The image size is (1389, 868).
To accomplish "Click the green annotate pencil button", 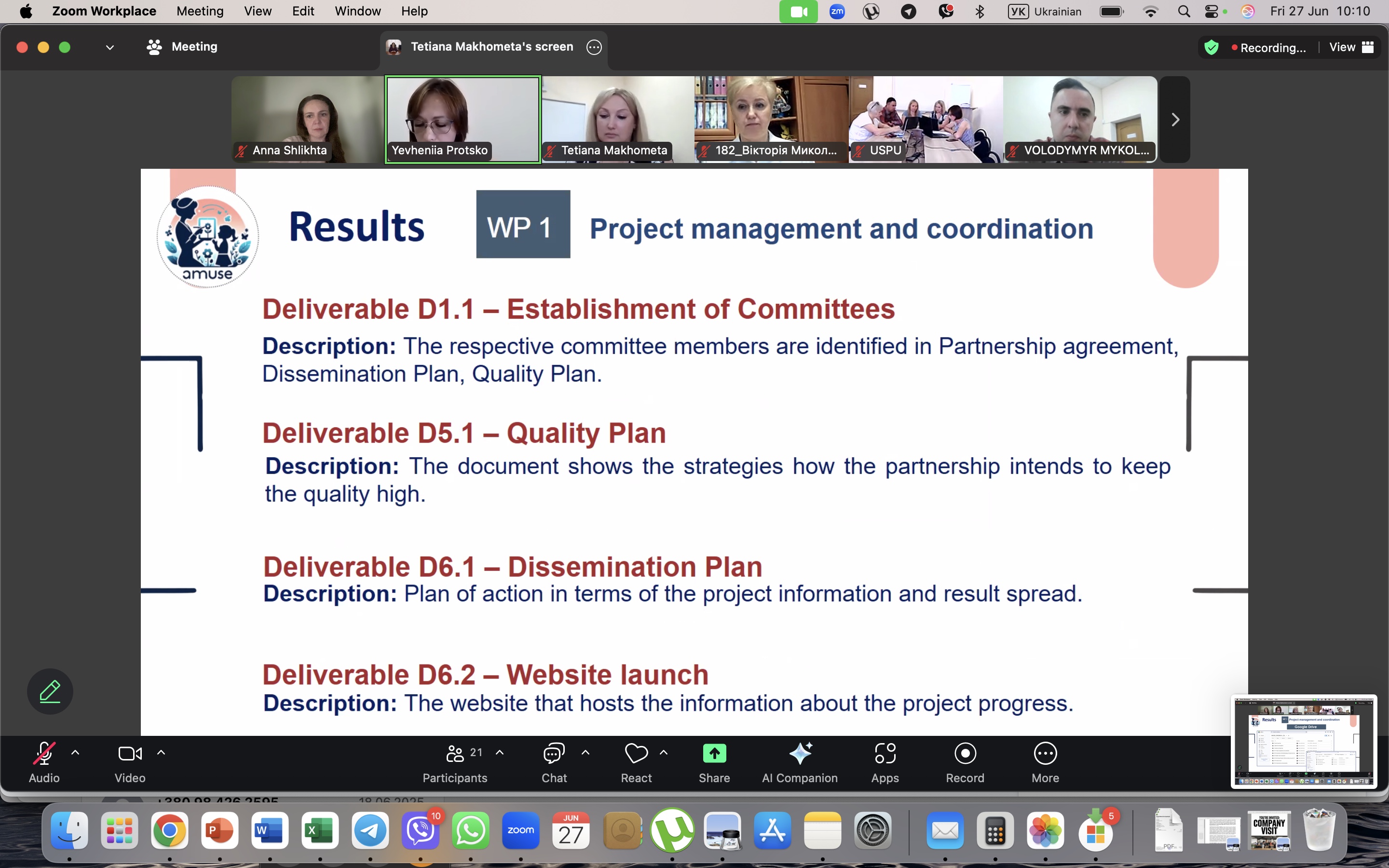I will click(50, 691).
